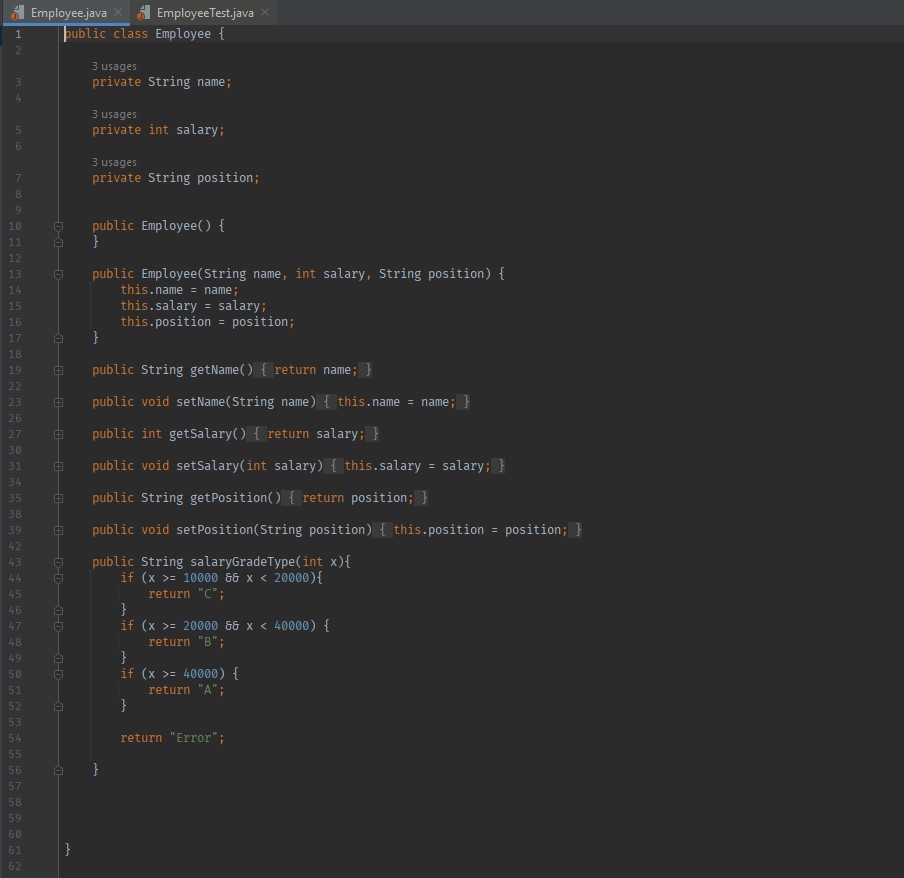
Task: Click the folded body of setSalary()
Action: (415, 466)
